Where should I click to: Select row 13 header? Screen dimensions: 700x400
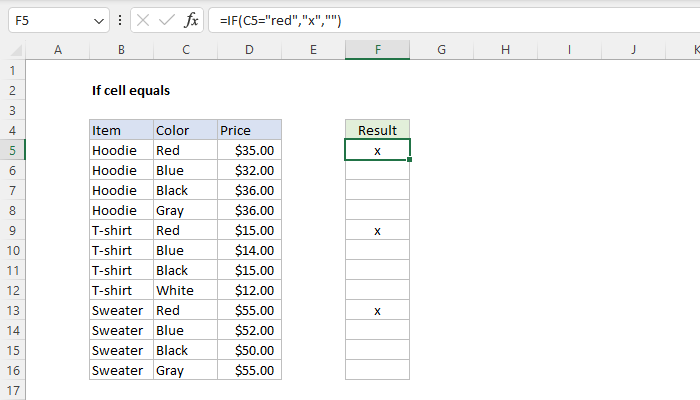[13, 310]
